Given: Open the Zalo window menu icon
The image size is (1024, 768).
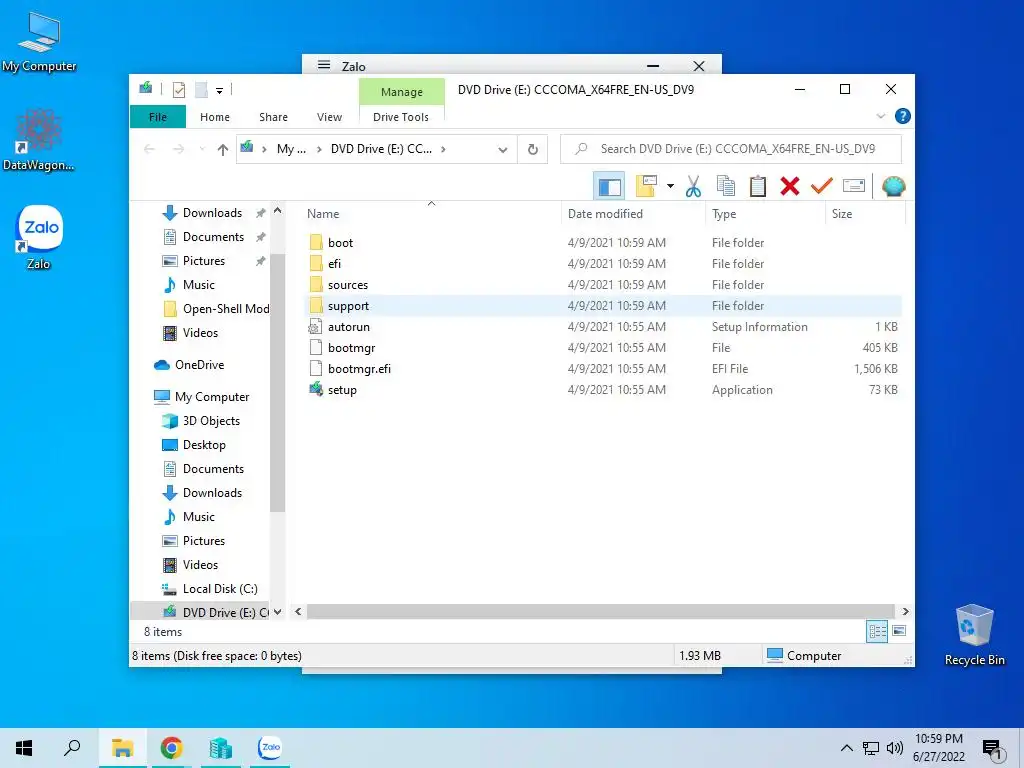Looking at the screenshot, I should pos(324,65).
